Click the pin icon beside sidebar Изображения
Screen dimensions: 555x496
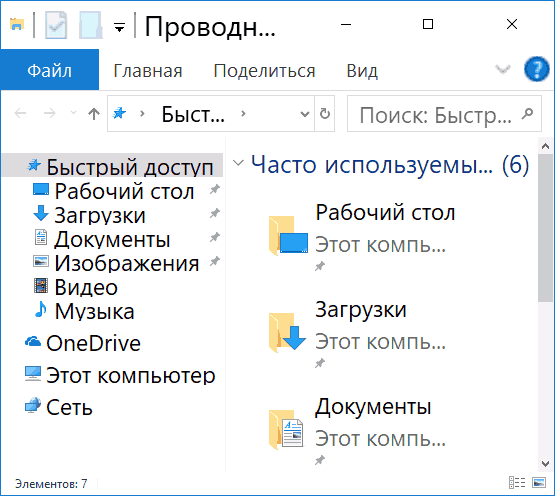pyautogui.click(x=214, y=261)
